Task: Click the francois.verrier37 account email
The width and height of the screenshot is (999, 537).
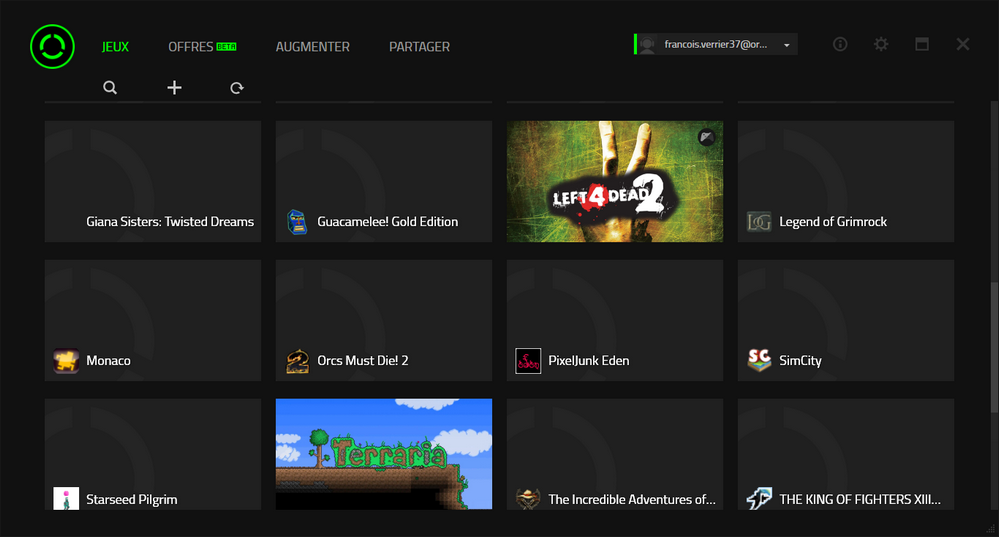Action: click(x=715, y=45)
